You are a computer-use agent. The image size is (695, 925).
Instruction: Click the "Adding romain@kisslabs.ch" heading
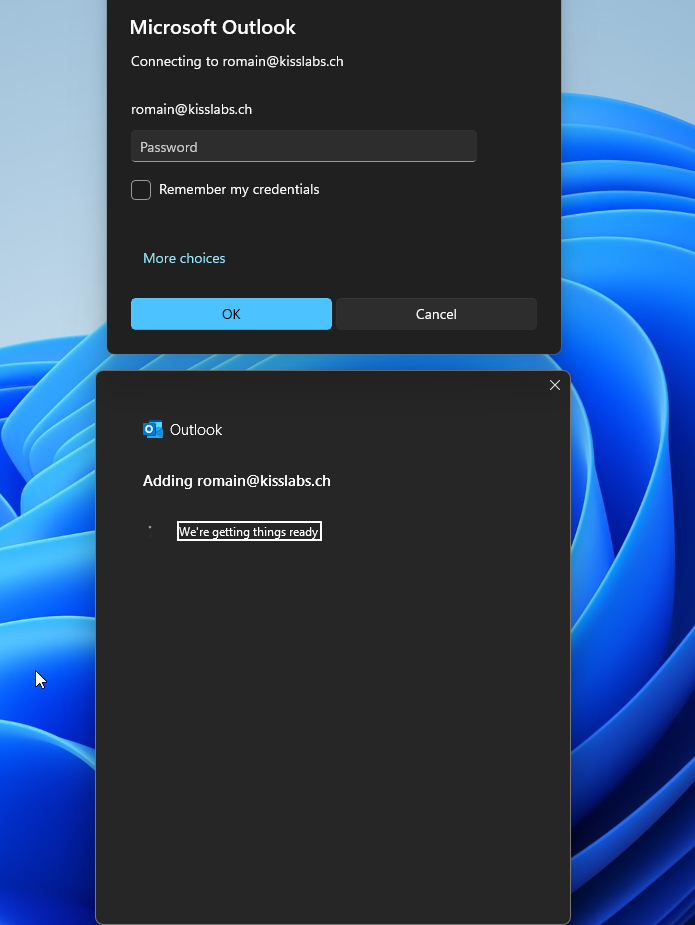[x=236, y=481]
